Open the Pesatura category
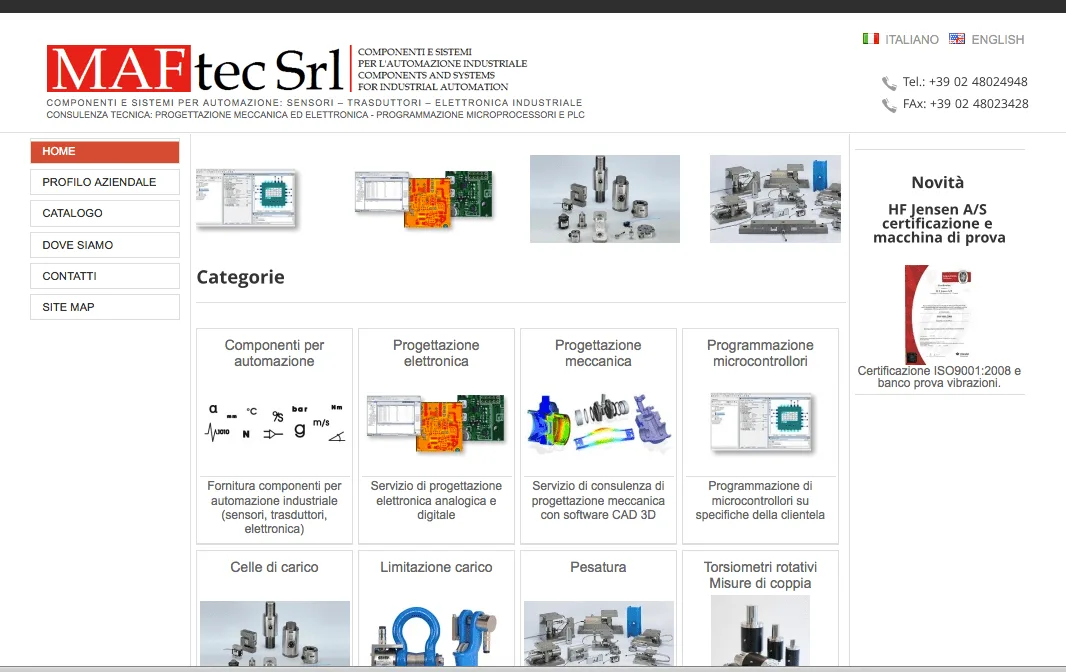 tap(598, 567)
